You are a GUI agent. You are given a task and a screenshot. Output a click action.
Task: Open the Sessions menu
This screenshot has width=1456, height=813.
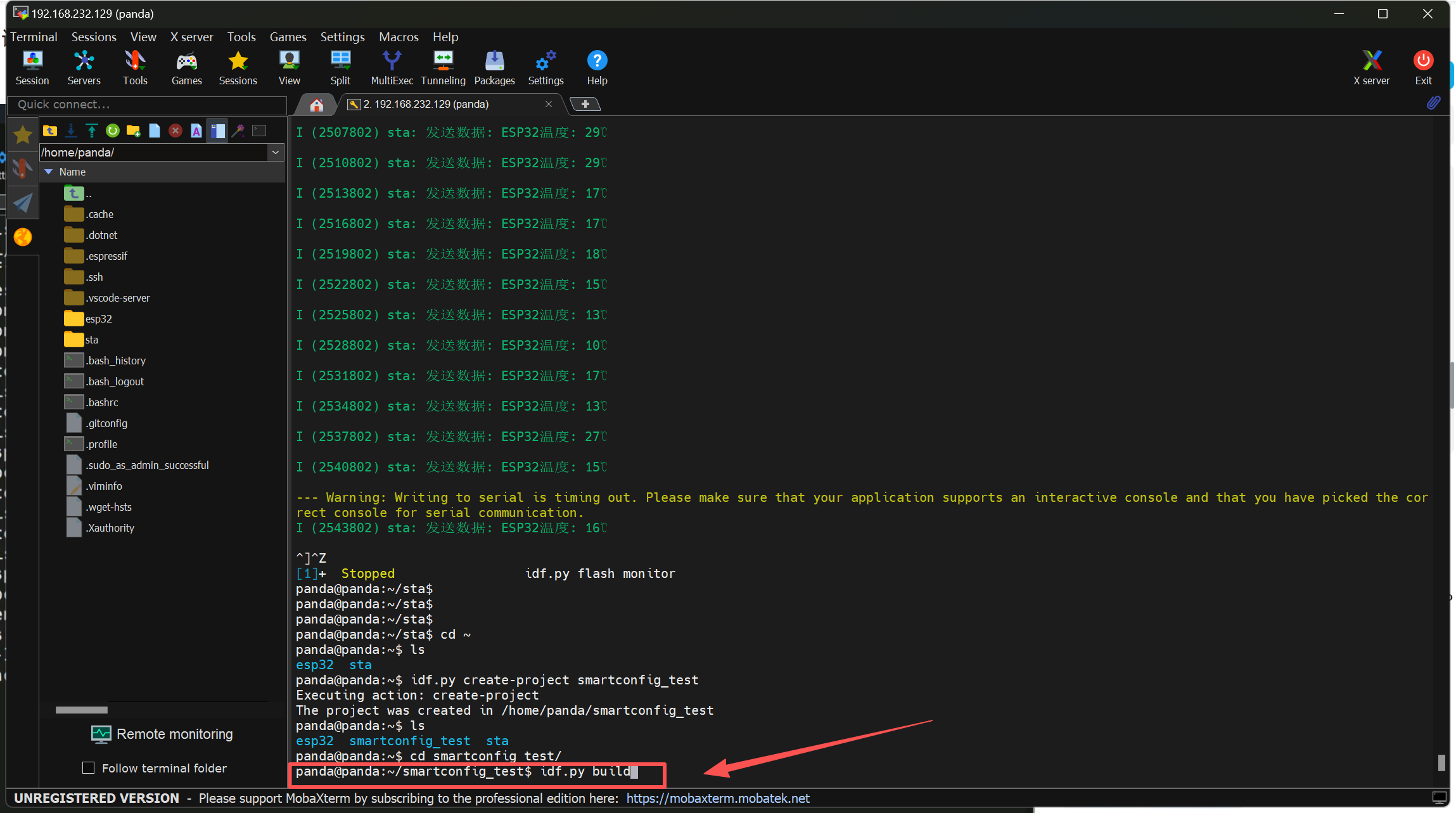94,37
